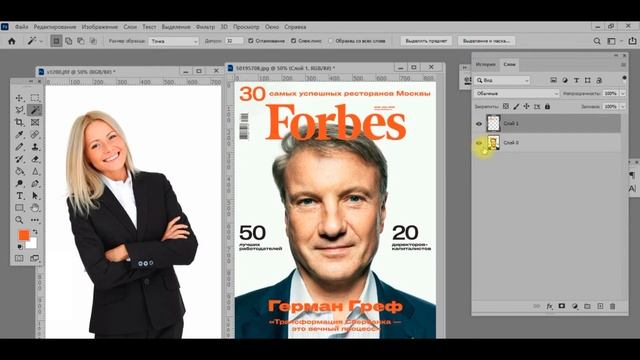Swap foreground and background colors
This screenshot has width=640, height=360.
[x=35, y=232]
